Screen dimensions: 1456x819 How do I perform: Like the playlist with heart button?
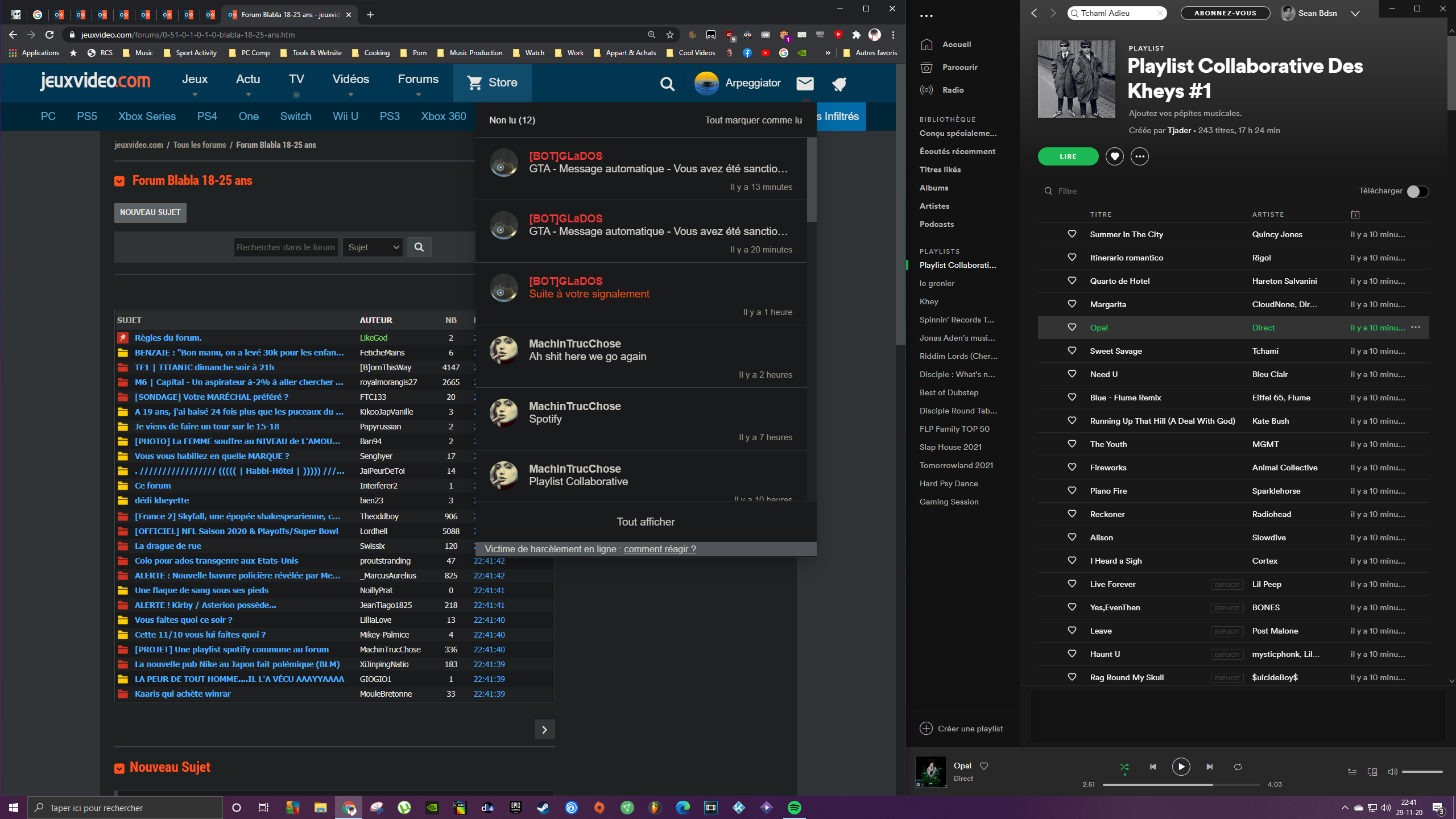tap(1114, 156)
